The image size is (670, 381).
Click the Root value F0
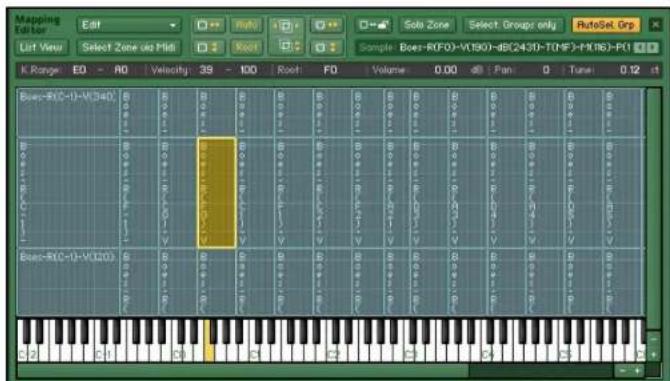click(x=330, y=70)
